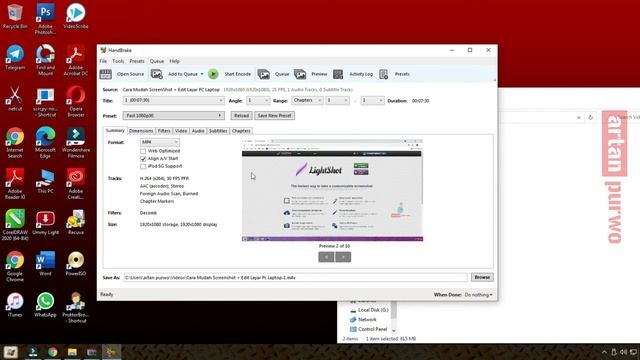Open the Activity Log icon

(338, 74)
